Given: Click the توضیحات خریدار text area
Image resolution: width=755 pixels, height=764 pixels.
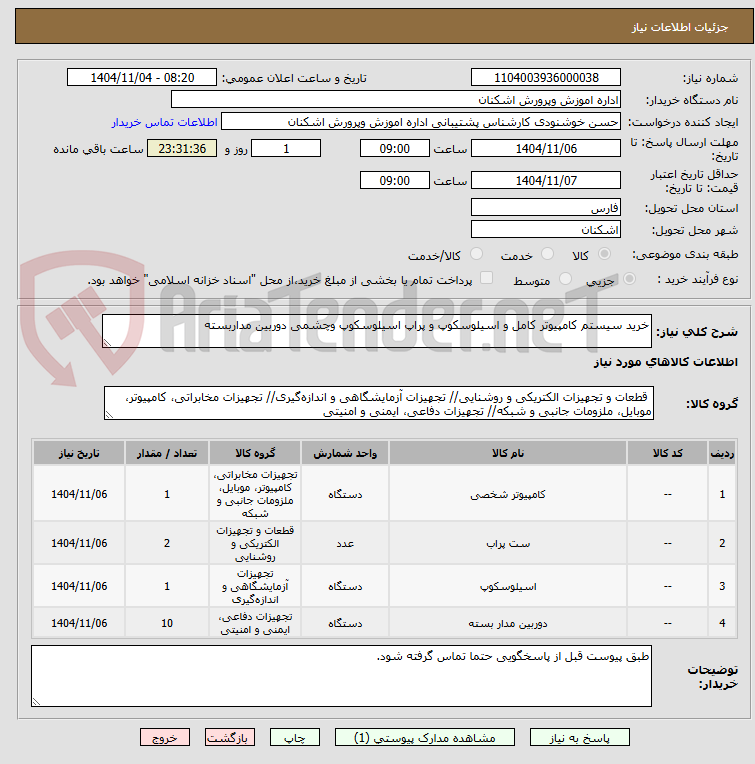Looking at the screenshot, I should (x=341, y=676).
